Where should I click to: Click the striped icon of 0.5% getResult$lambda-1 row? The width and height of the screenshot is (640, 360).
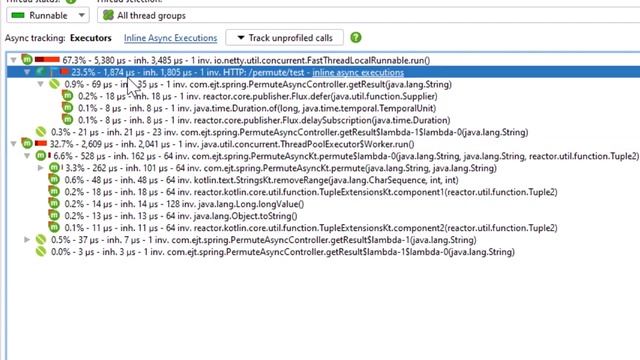pyautogui.click(x=41, y=240)
